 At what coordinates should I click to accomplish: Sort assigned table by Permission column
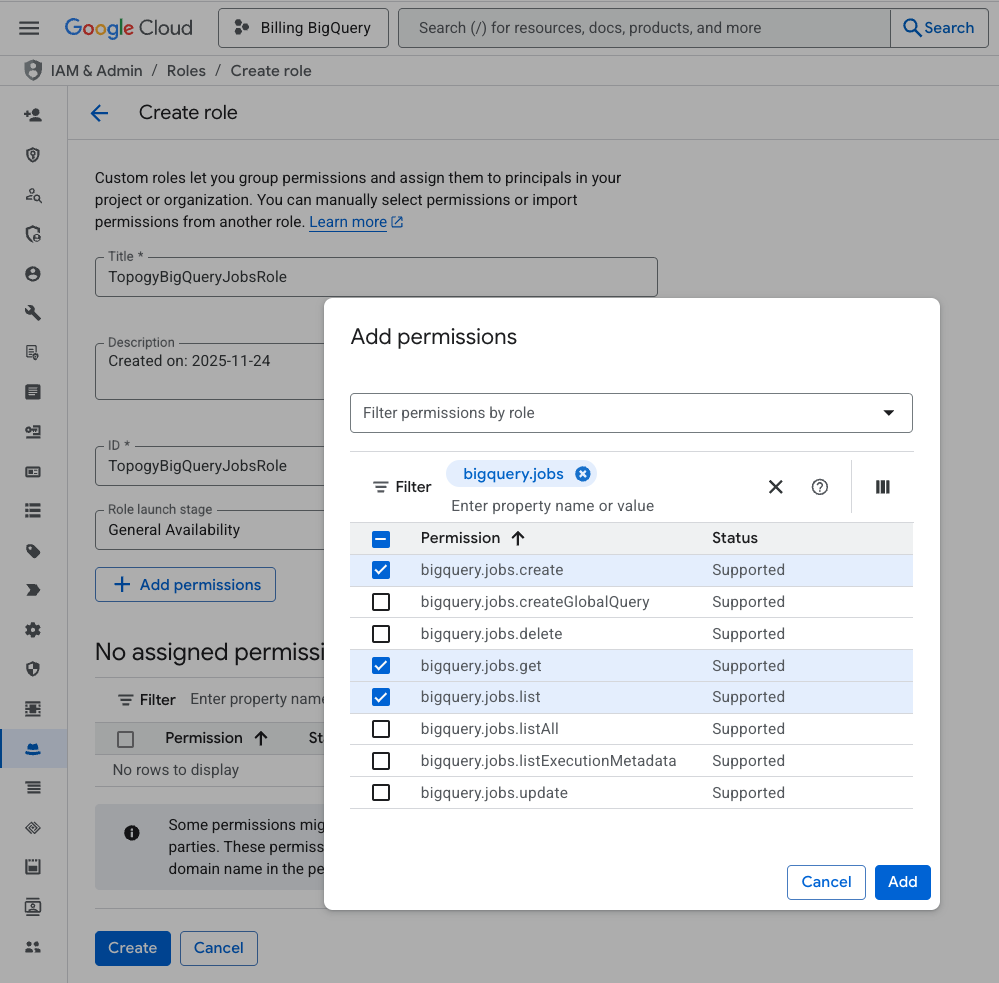(x=216, y=738)
